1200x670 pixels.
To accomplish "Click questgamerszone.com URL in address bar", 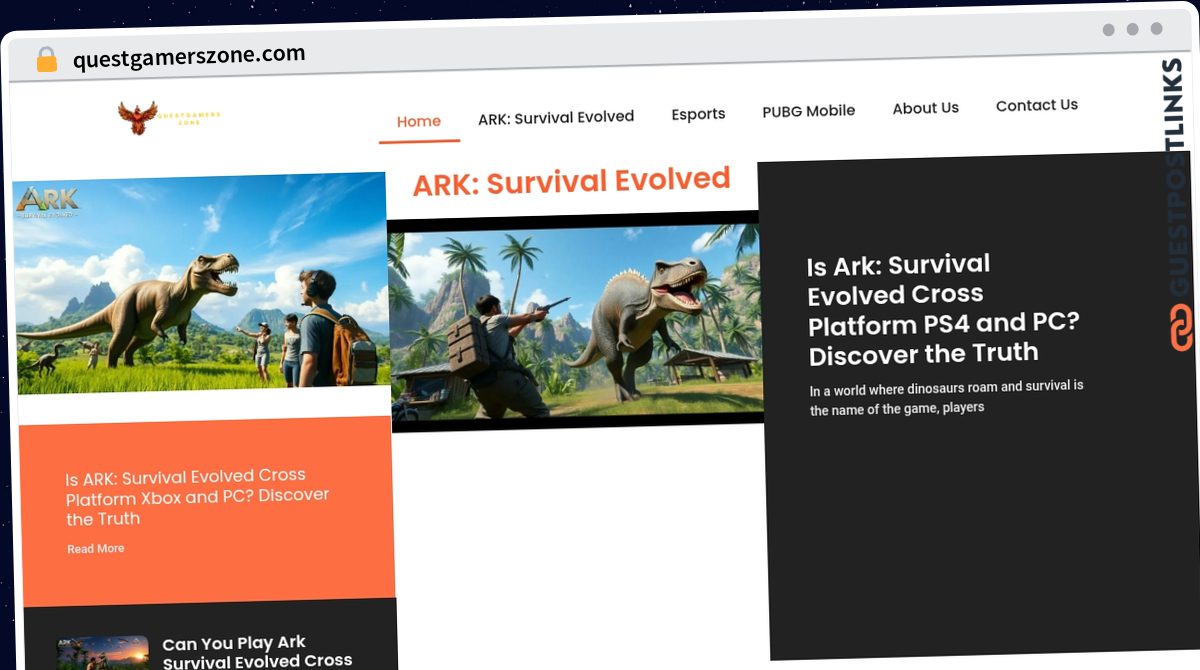I will point(189,57).
